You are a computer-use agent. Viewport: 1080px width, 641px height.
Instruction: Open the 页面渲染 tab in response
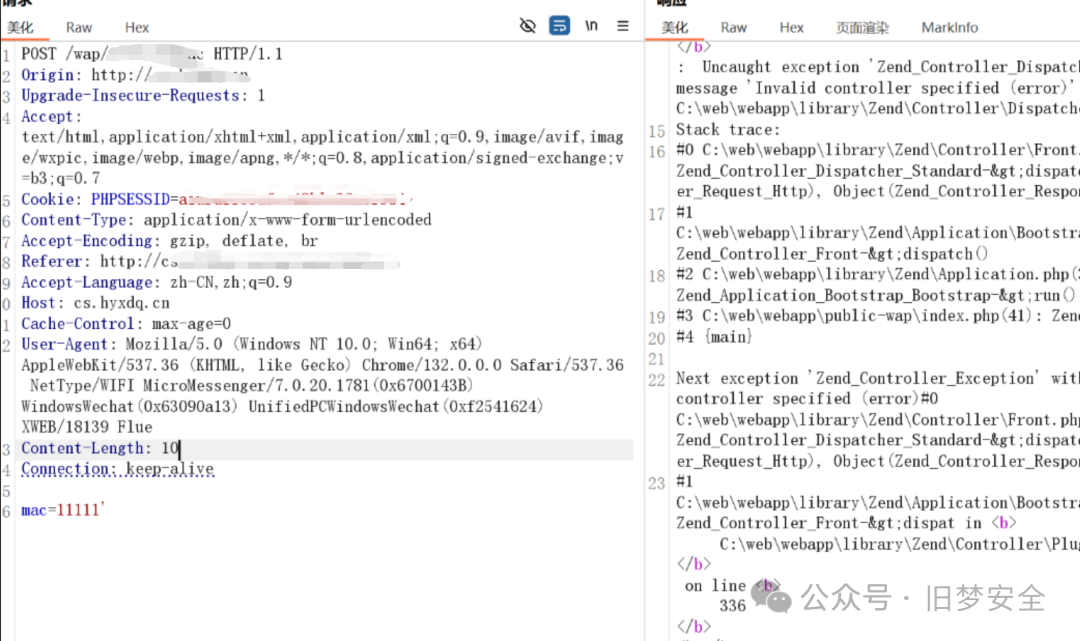[x=862, y=28]
